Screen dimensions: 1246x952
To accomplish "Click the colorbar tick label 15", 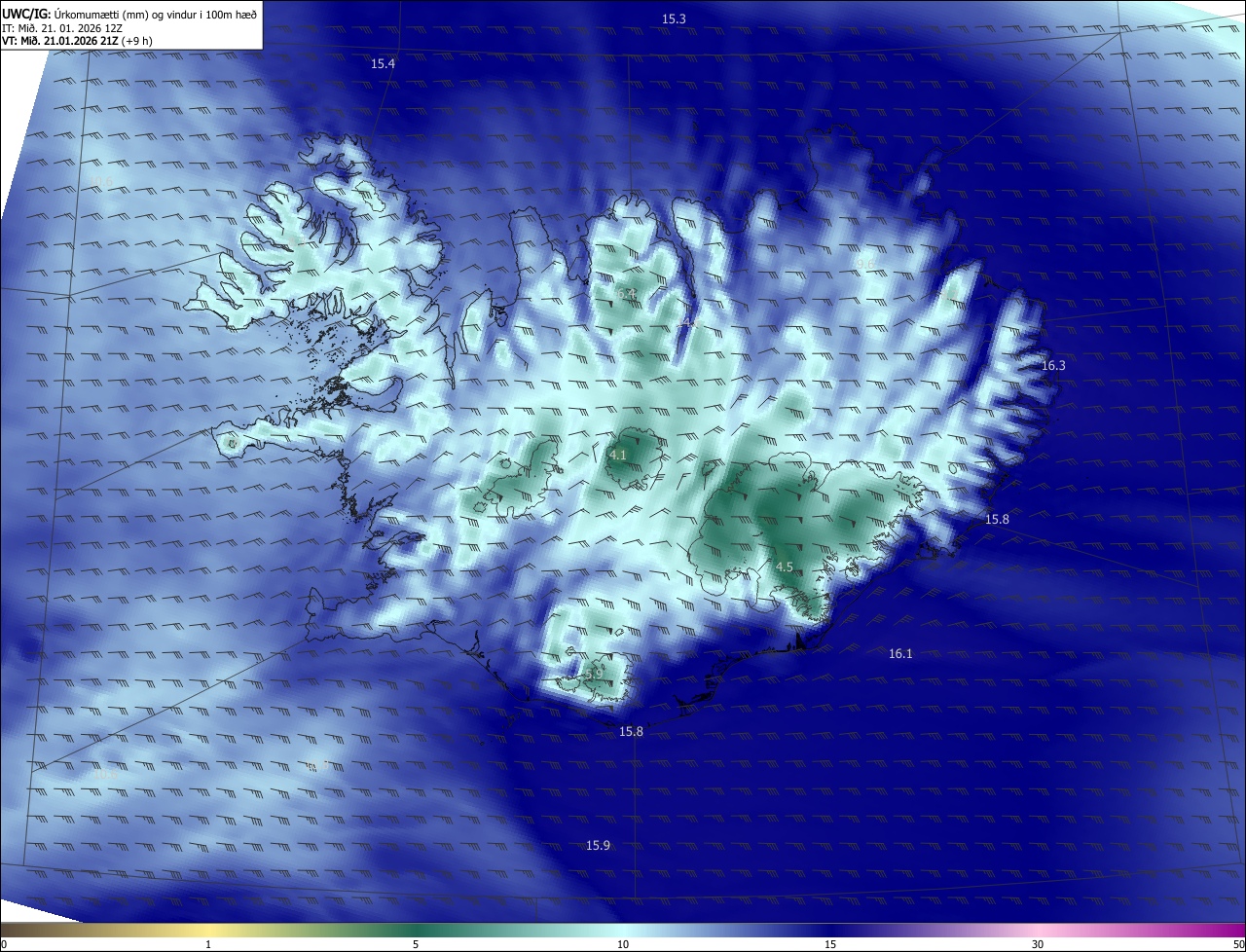I will pyautogui.click(x=830, y=944).
